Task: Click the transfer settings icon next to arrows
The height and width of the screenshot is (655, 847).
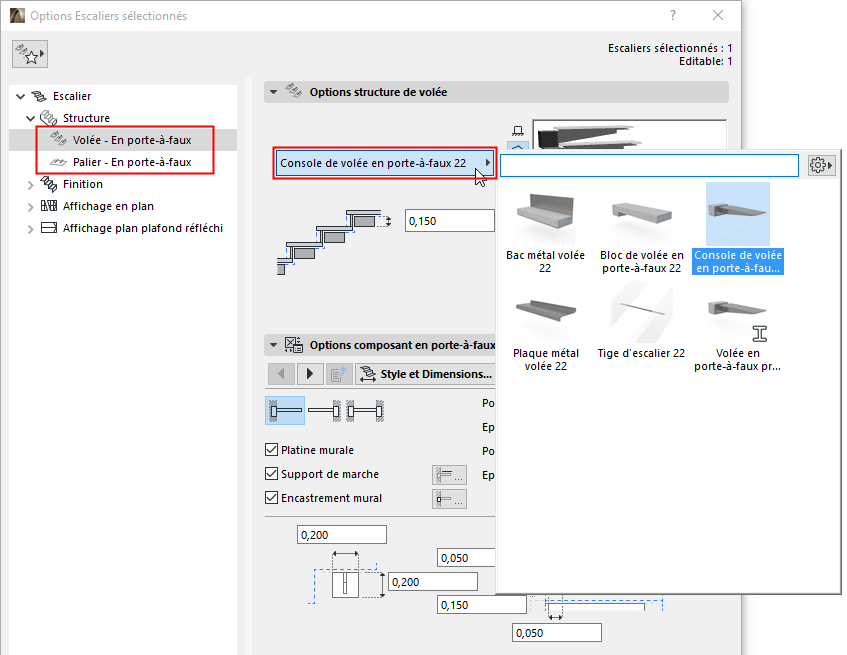Action: 338,373
